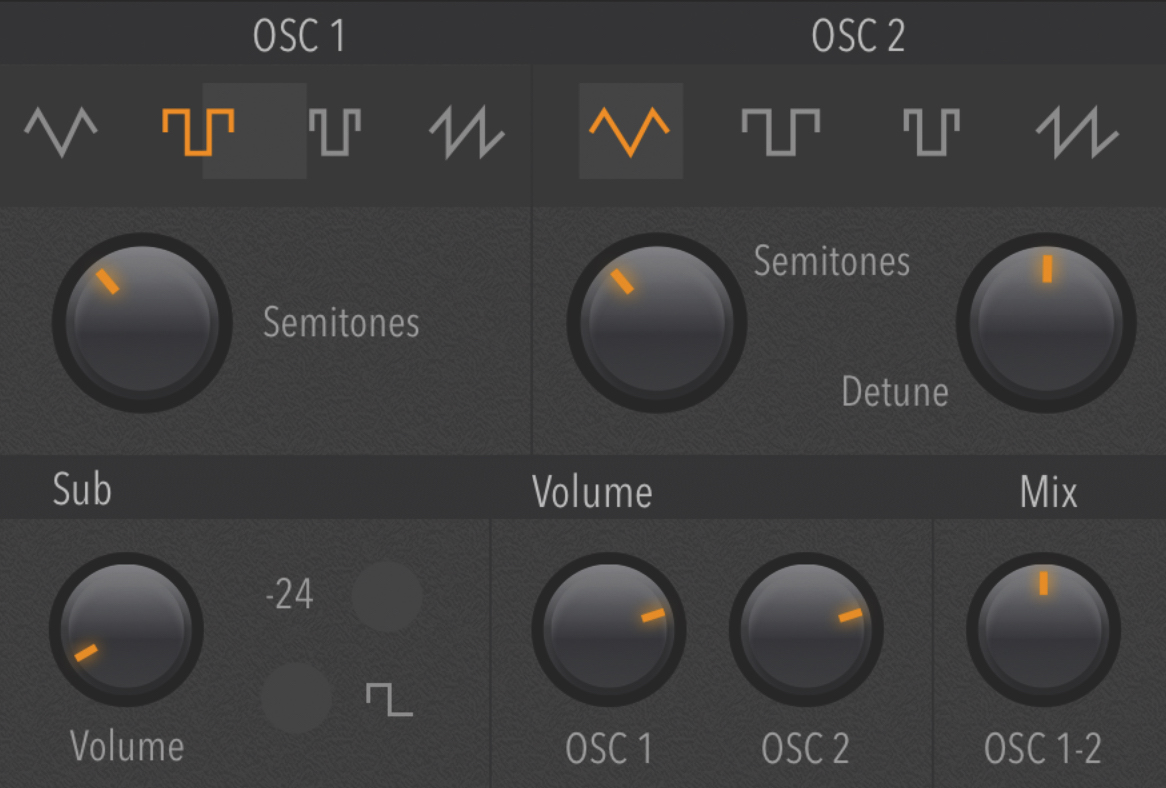Screen dimensions: 1166x788
Task: Select sawtooth waveform for OSC 2
Action: point(1077,133)
